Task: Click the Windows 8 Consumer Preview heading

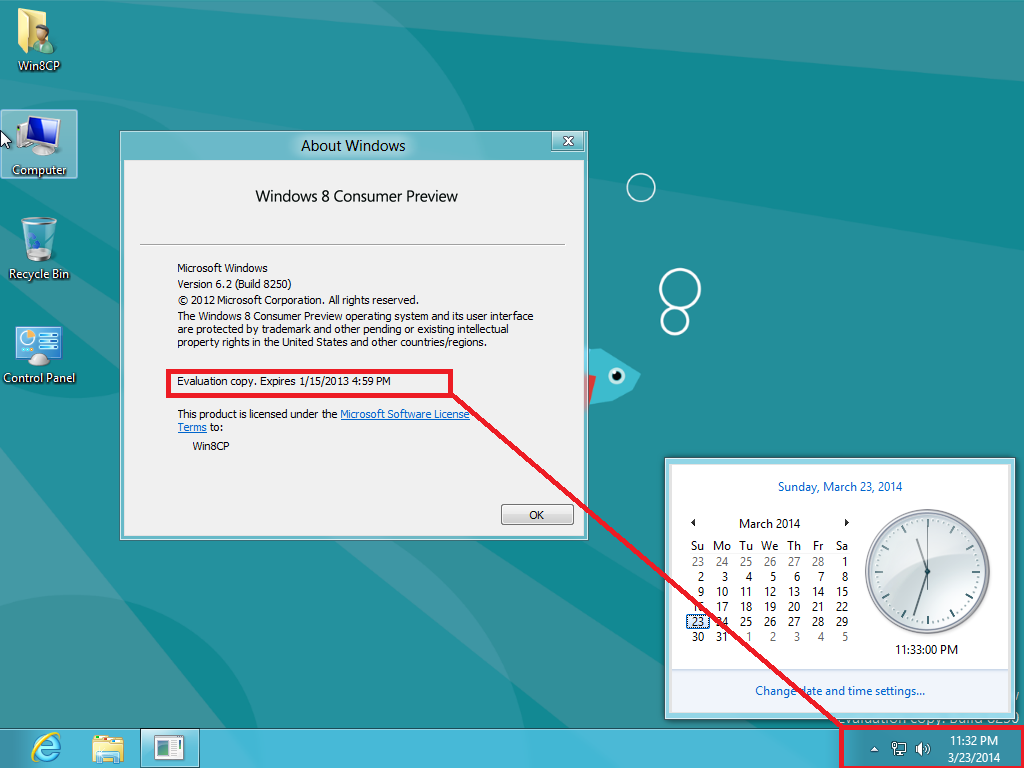Action: pyautogui.click(x=357, y=196)
